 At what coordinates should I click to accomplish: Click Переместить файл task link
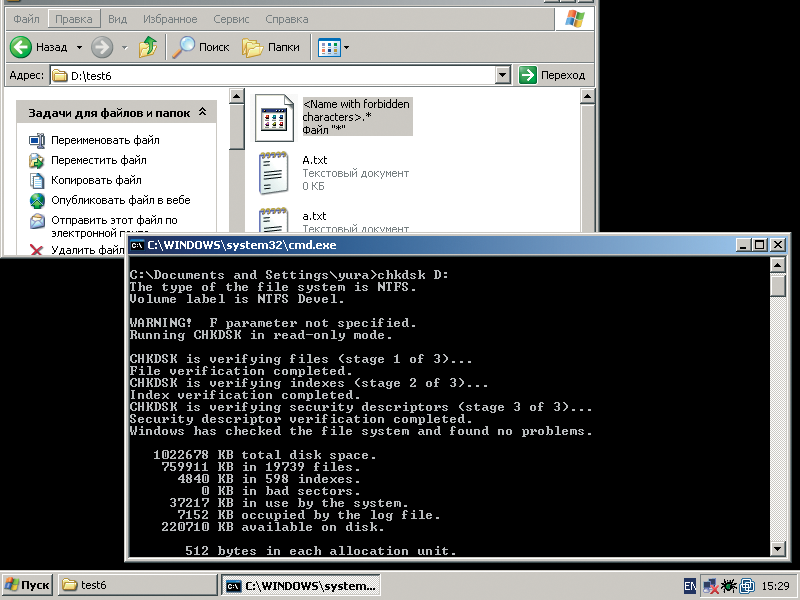click(x=98, y=160)
